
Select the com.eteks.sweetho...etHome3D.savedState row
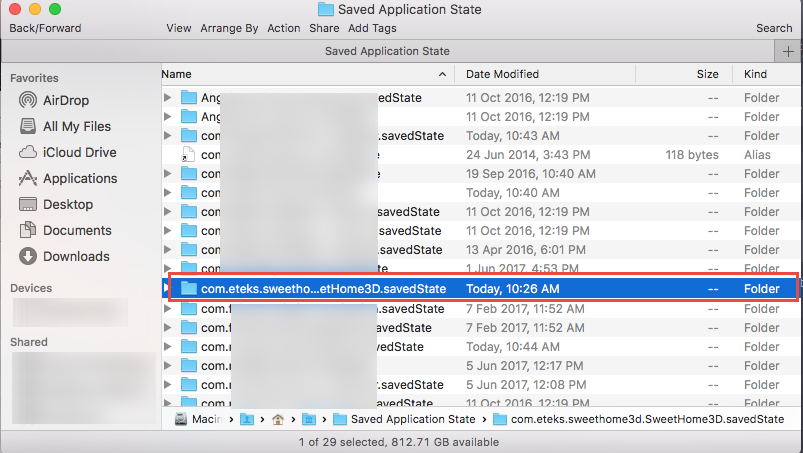pyautogui.click(x=481, y=289)
